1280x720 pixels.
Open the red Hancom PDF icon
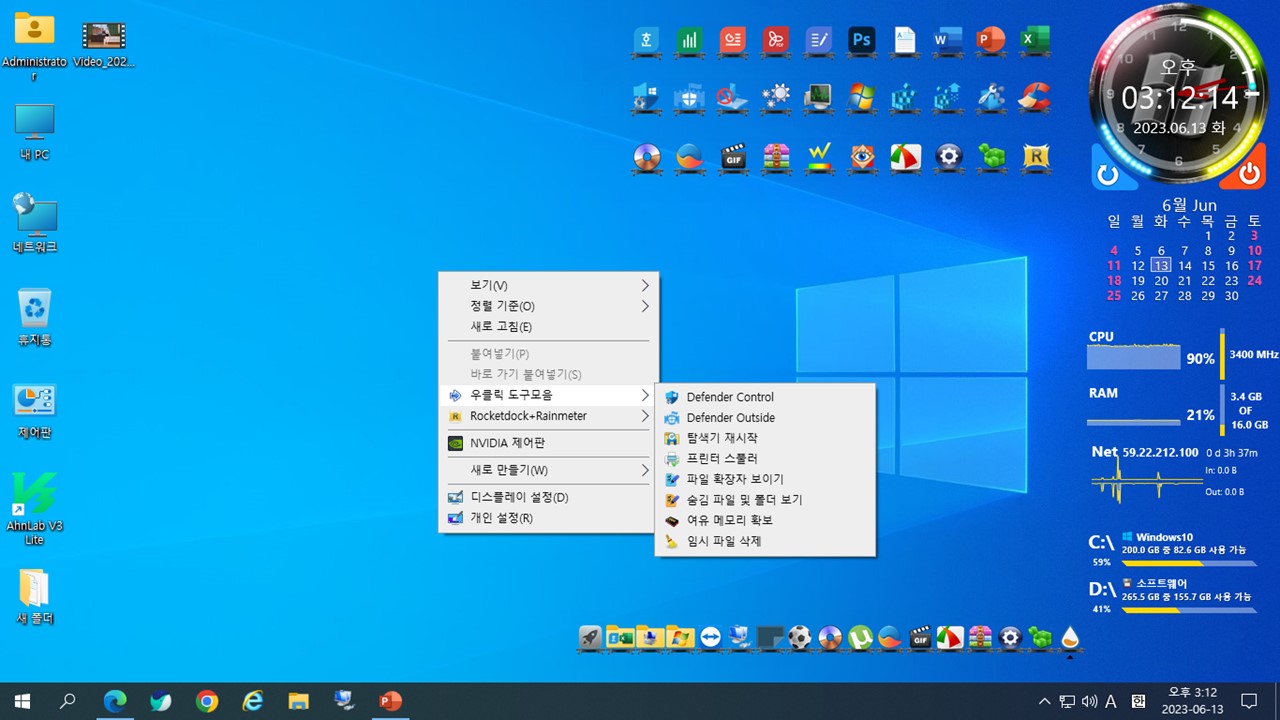point(776,40)
